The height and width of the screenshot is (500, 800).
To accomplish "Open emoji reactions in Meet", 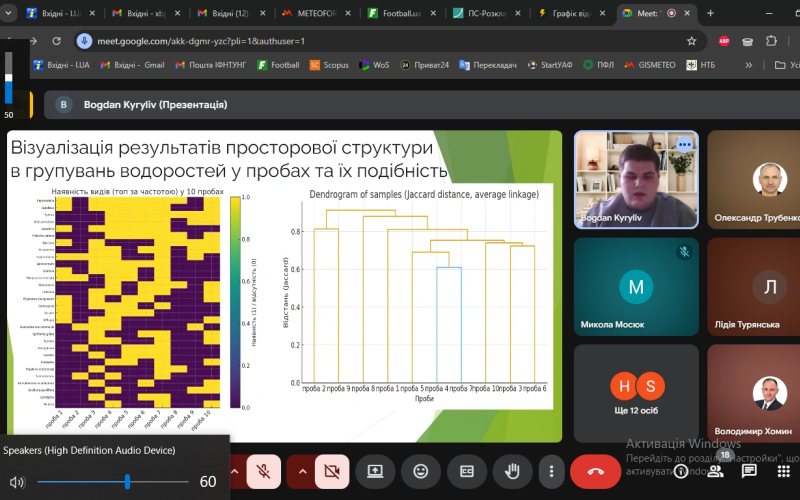I will (420, 471).
